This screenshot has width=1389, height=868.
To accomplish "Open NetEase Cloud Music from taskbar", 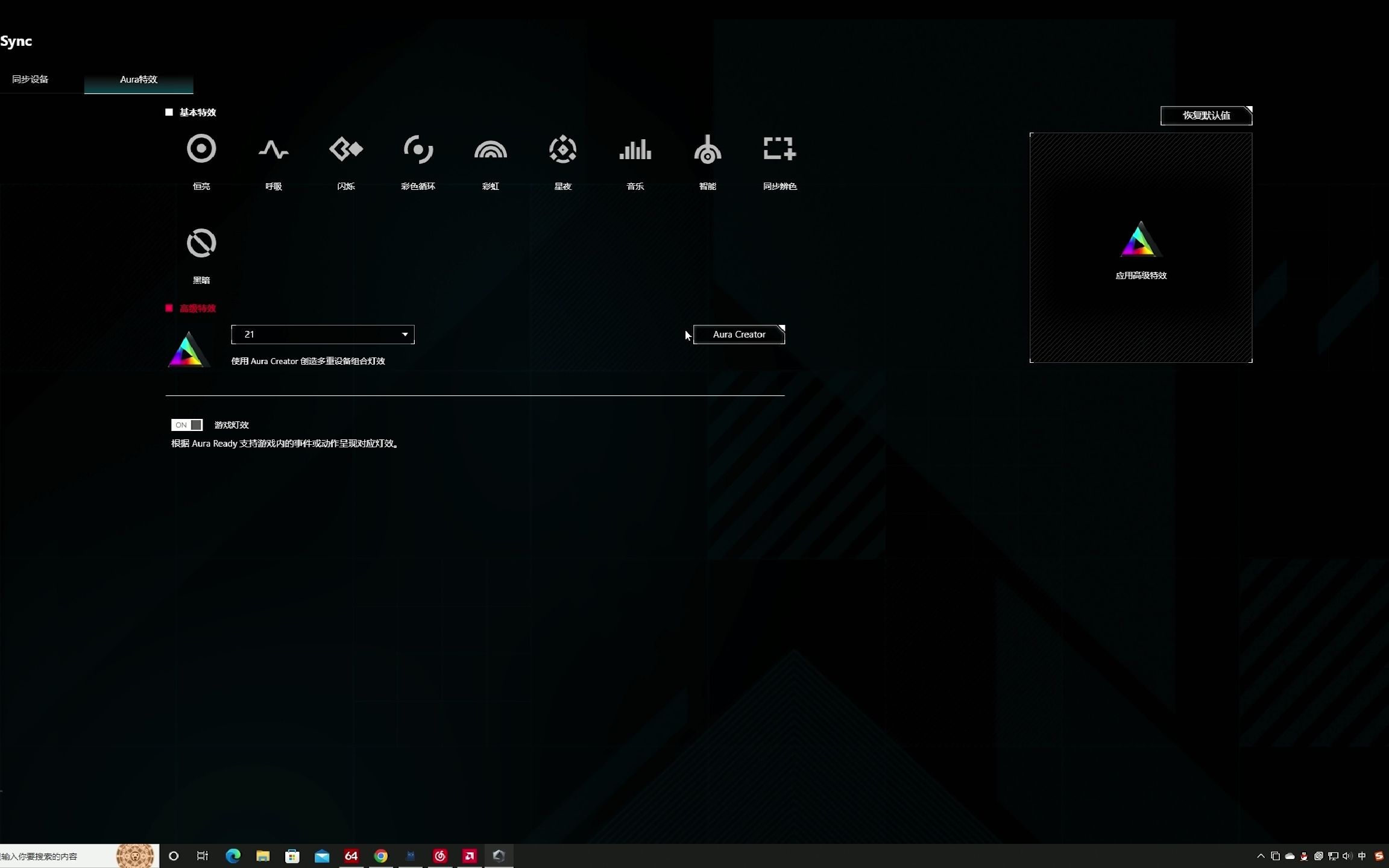I will 440,856.
